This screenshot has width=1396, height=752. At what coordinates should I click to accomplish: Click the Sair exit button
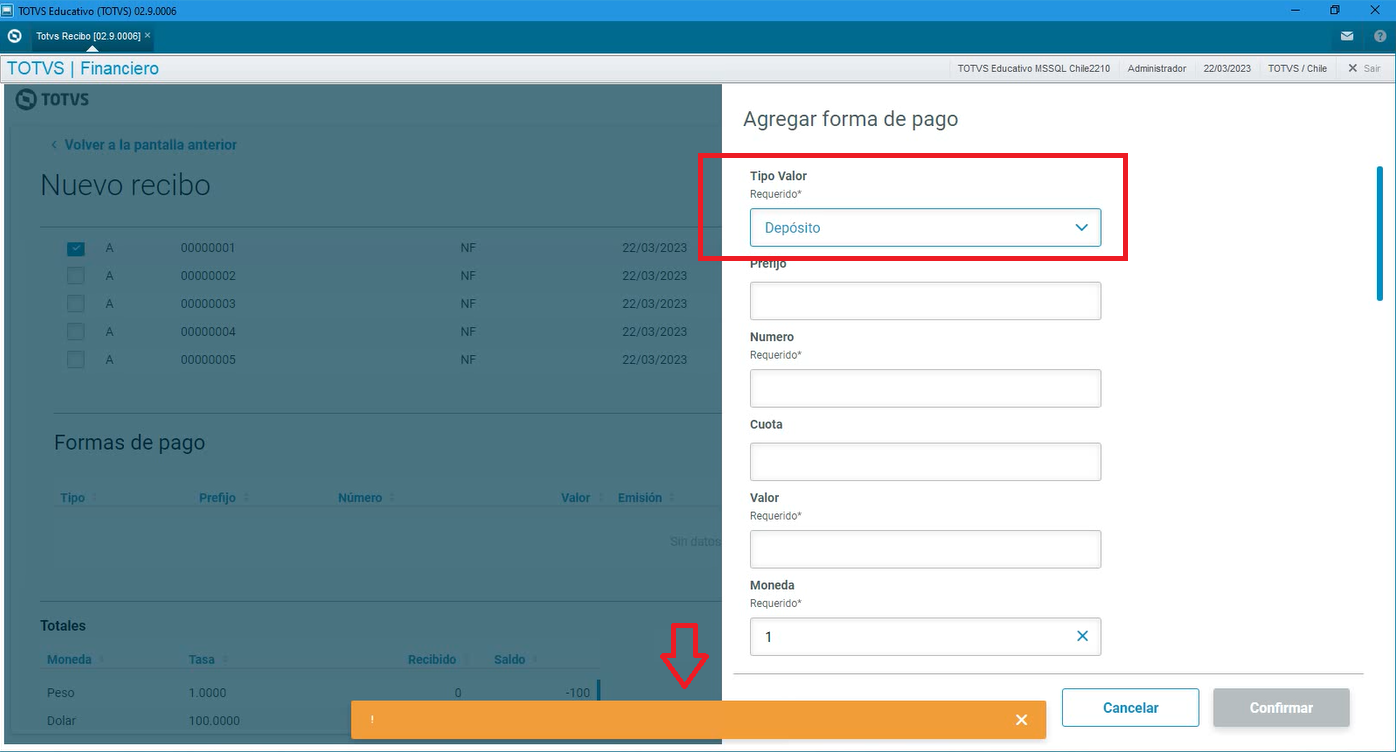coord(1364,69)
